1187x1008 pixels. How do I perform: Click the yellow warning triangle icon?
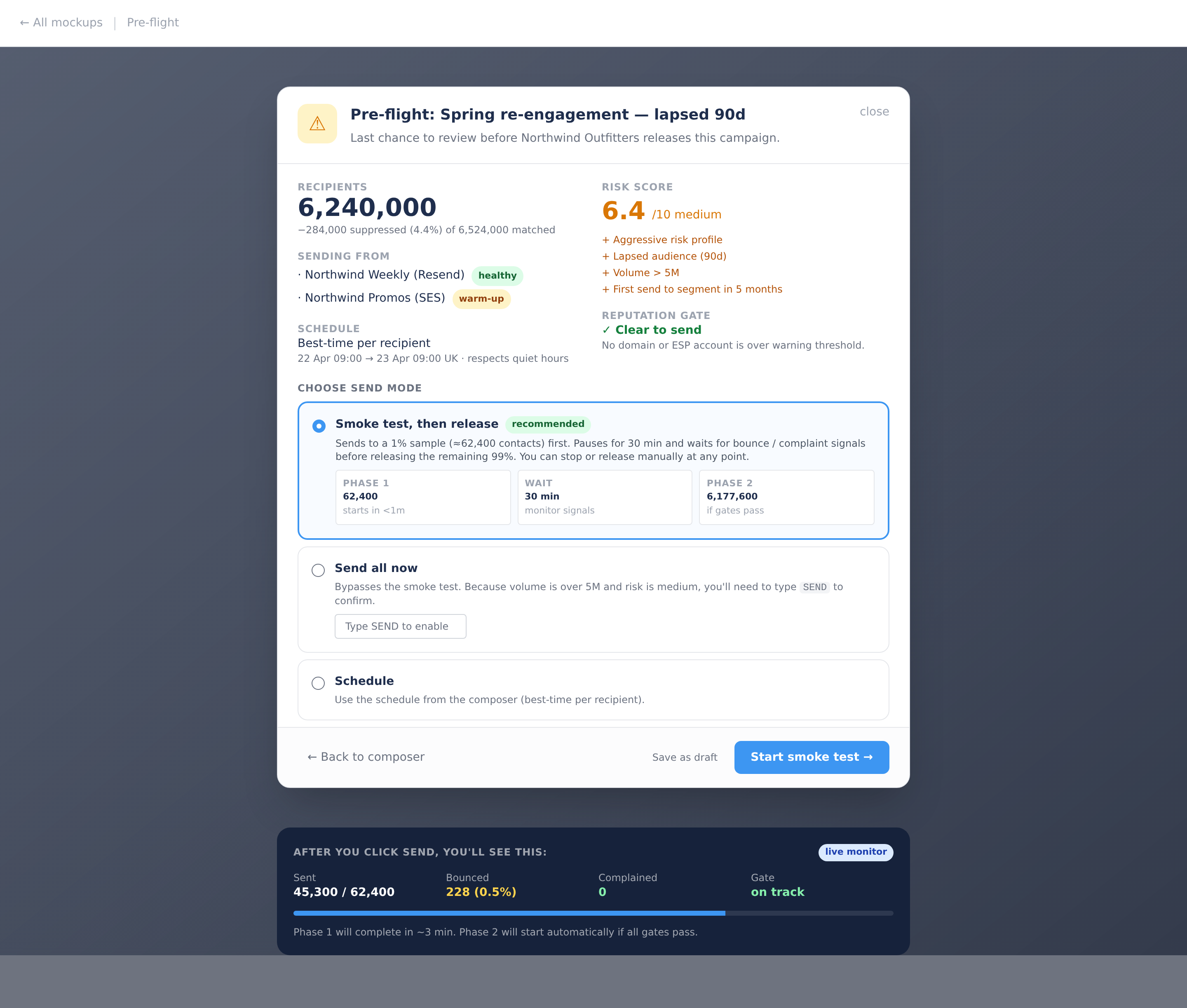pyautogui.click(x=317, y=124)
